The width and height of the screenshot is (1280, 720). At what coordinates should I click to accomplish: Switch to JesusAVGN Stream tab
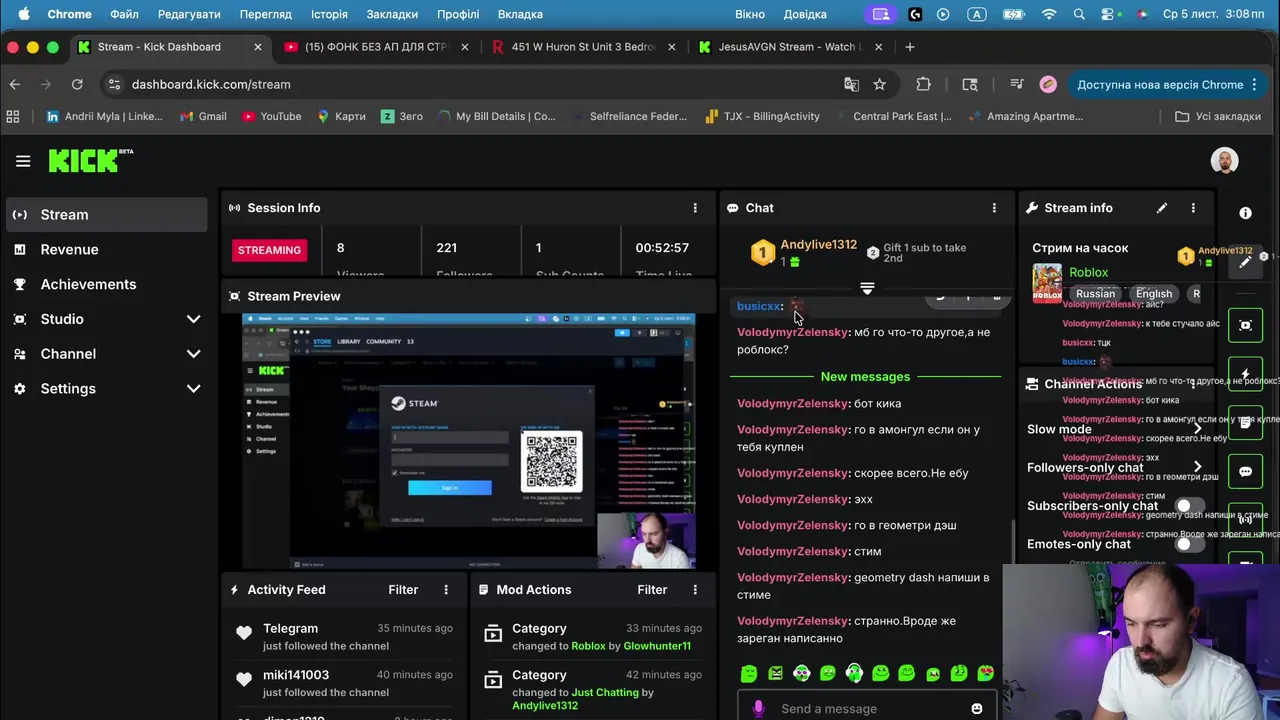790,47
